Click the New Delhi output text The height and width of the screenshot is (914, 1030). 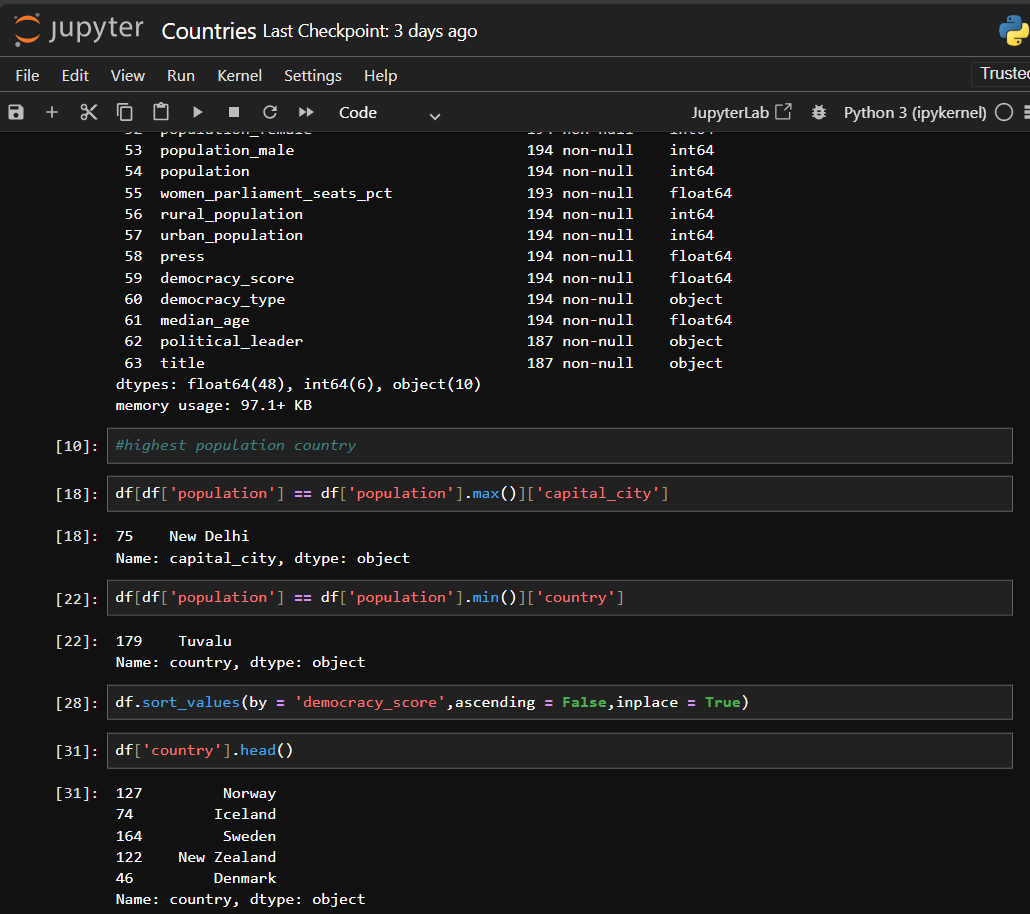pos(209,536)
